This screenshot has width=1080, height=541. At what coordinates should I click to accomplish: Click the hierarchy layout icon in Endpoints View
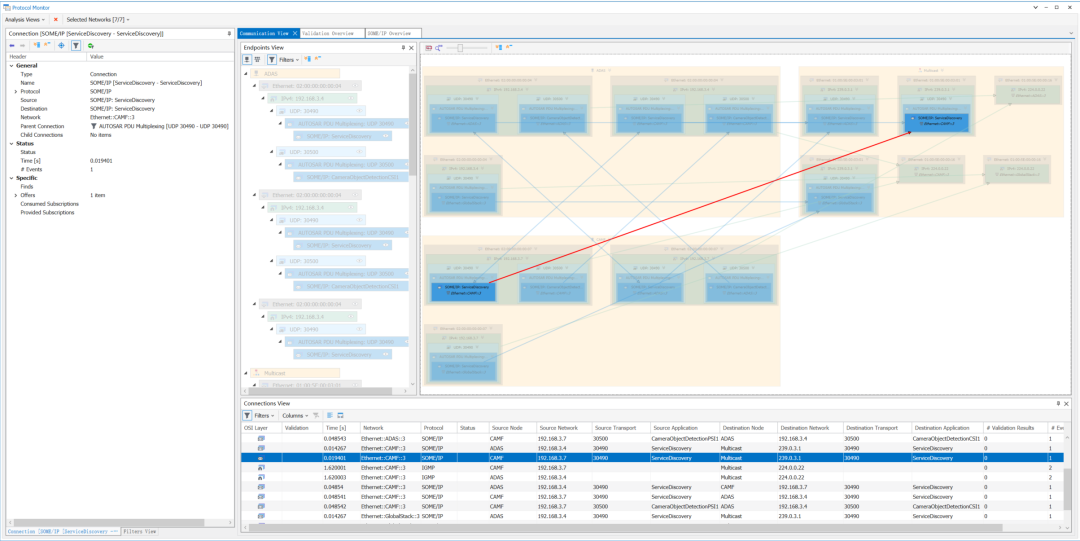point(257,60)
